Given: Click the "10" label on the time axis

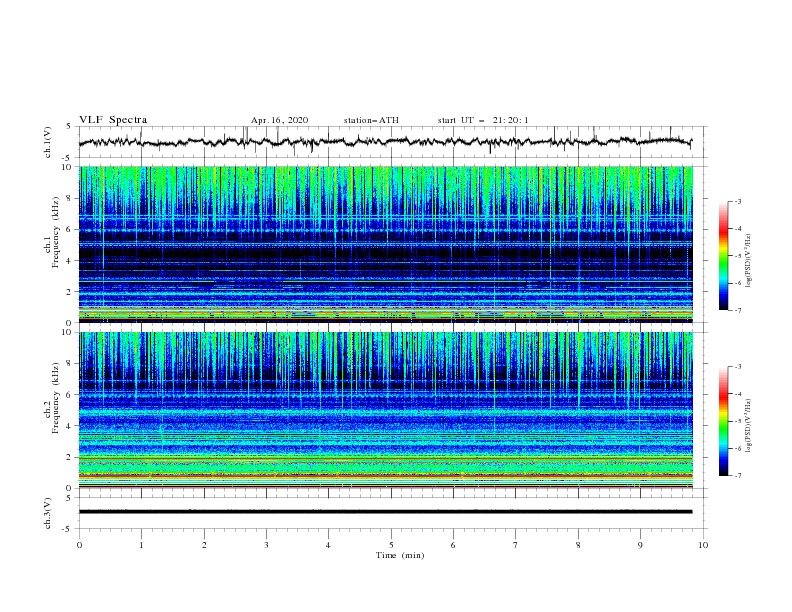Looking at the screenshot, I should (x=703, y=545).
